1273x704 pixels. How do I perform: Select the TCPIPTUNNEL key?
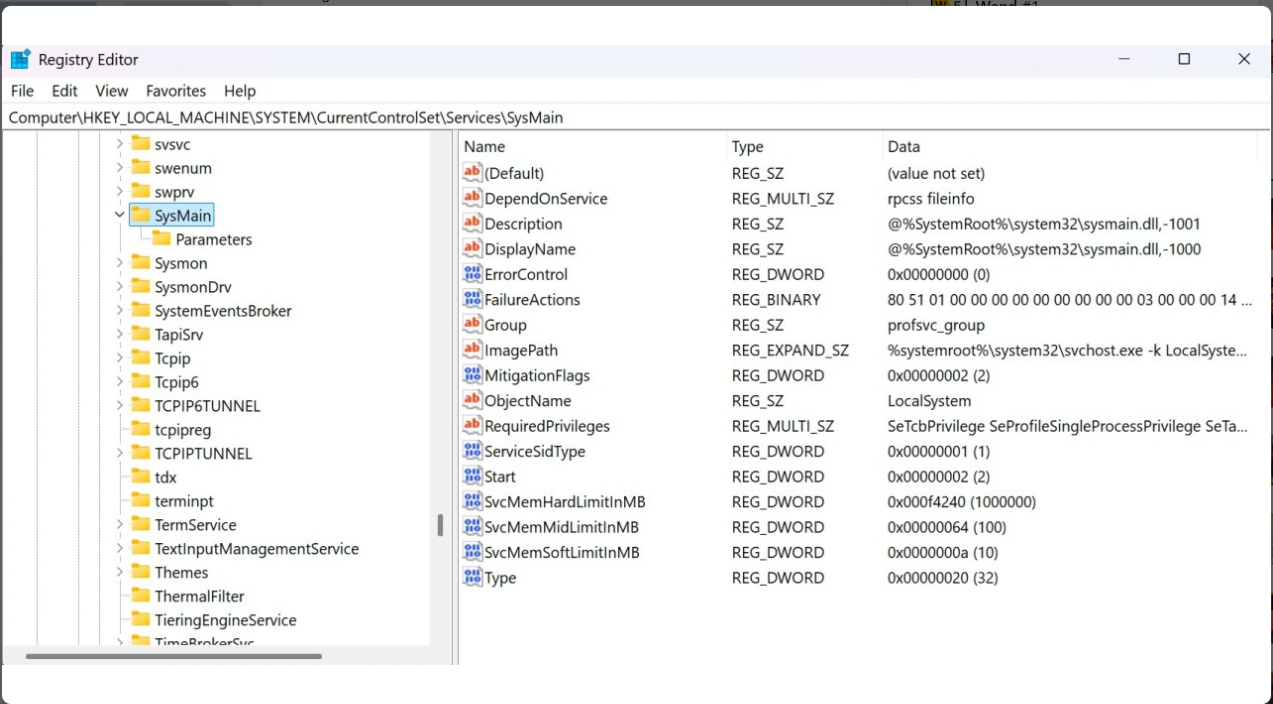tap(203, 453)
